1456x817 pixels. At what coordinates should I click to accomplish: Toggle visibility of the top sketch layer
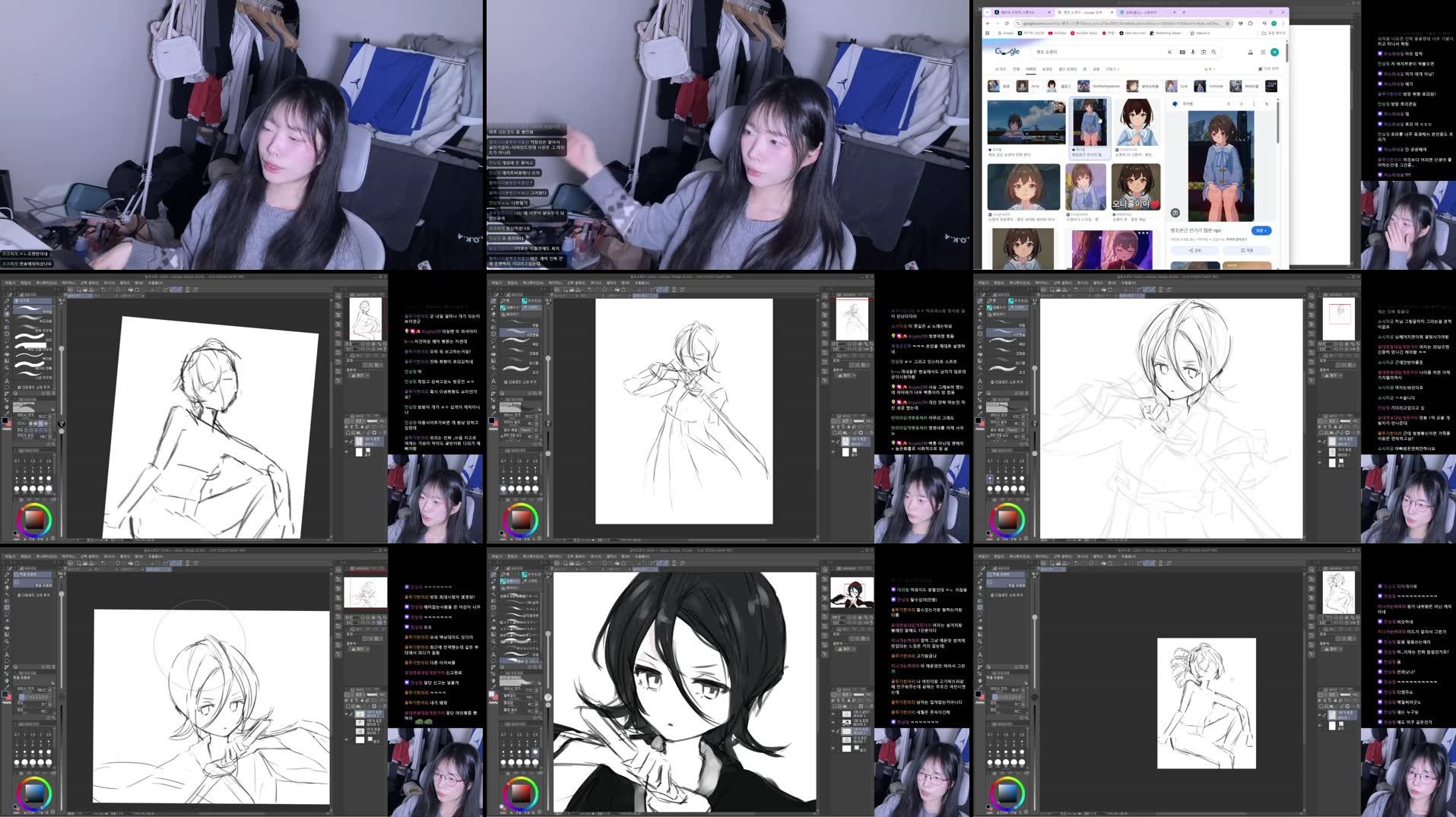[347, 441]
